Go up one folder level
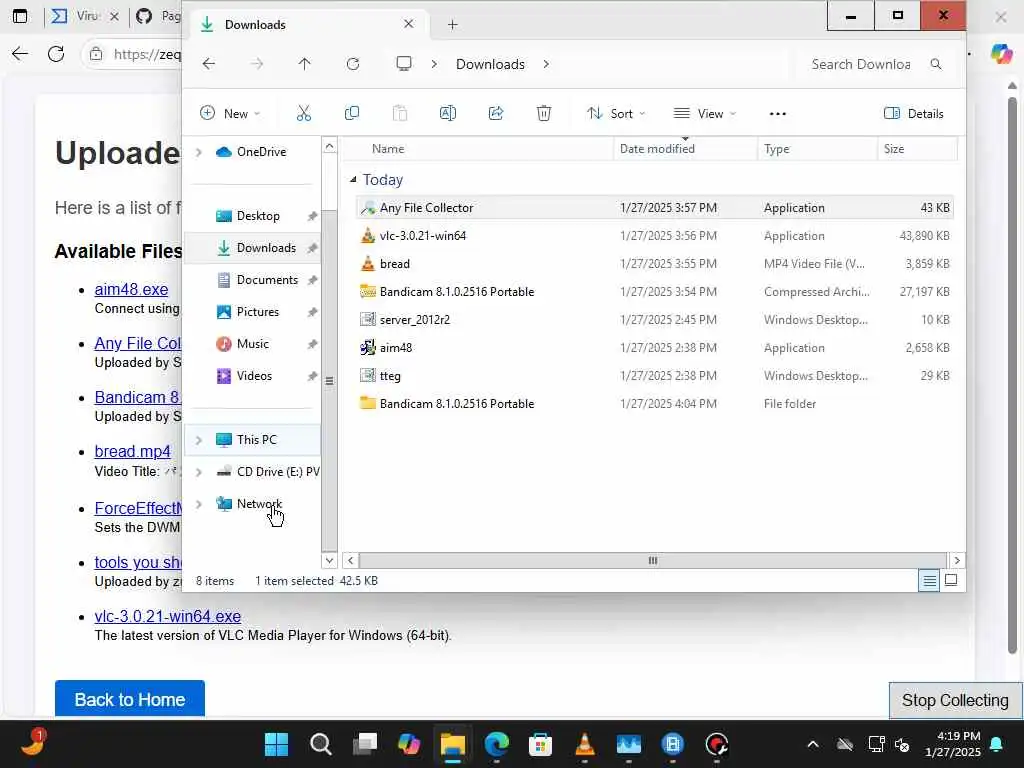The width and height of the screenshot is (1024, 768). coord(304,64)
